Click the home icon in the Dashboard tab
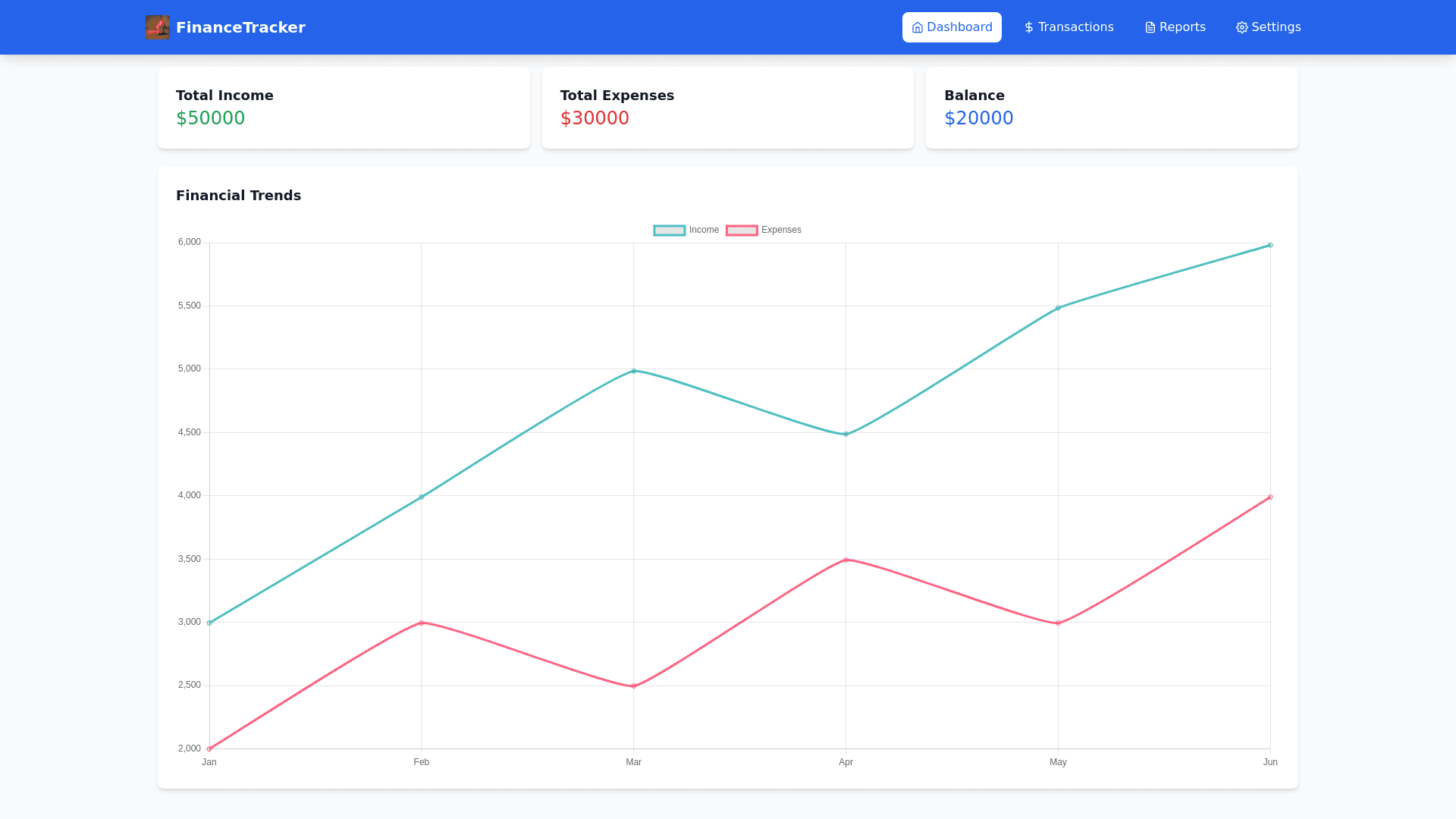The width and height of the screenshot is (1456, 819). 918,27
